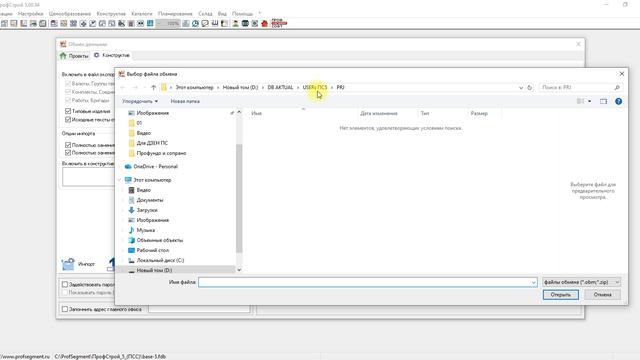The width and height of the screenshot is (640, 360).
Task: Show the preview pane toggle icon
Action: pyautogui.click(x=603, y=101)
